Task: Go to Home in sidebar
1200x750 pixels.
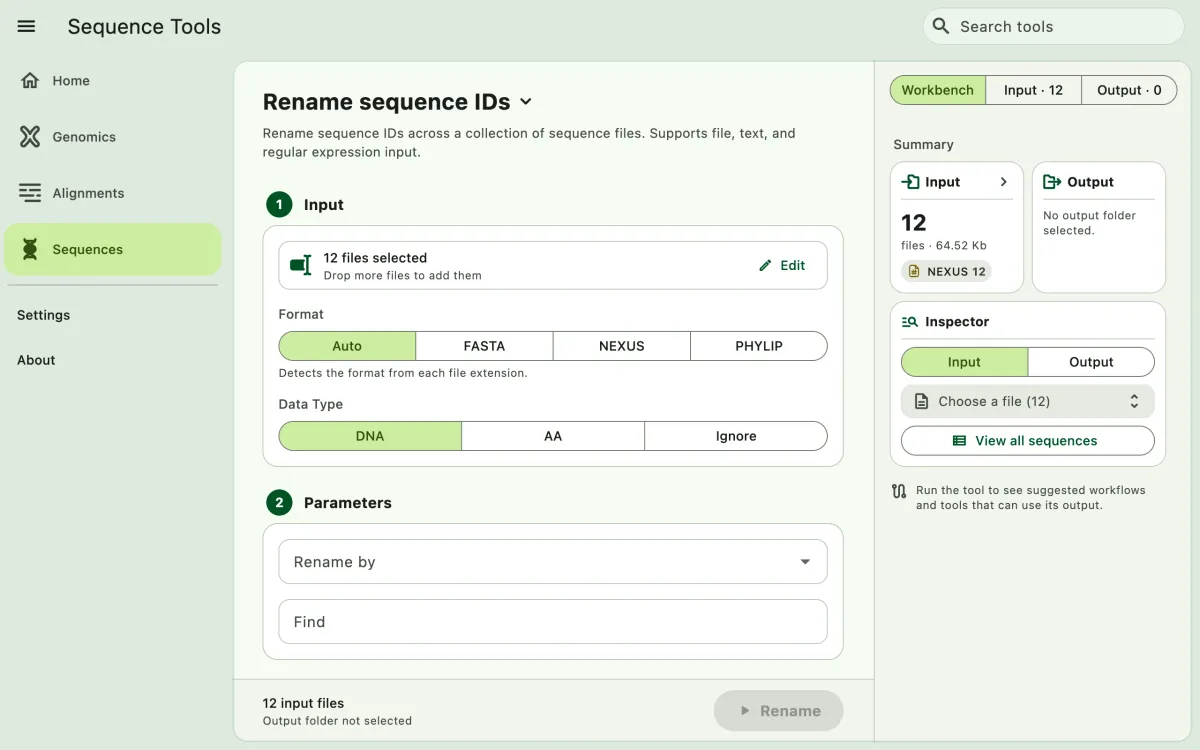Action: tap(112, 81)
